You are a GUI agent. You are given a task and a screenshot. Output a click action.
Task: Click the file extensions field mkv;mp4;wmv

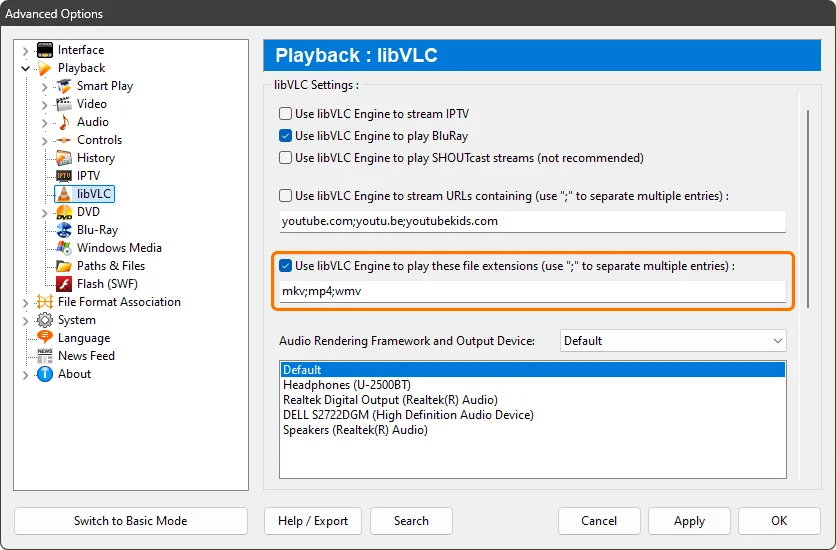point(533,291)
